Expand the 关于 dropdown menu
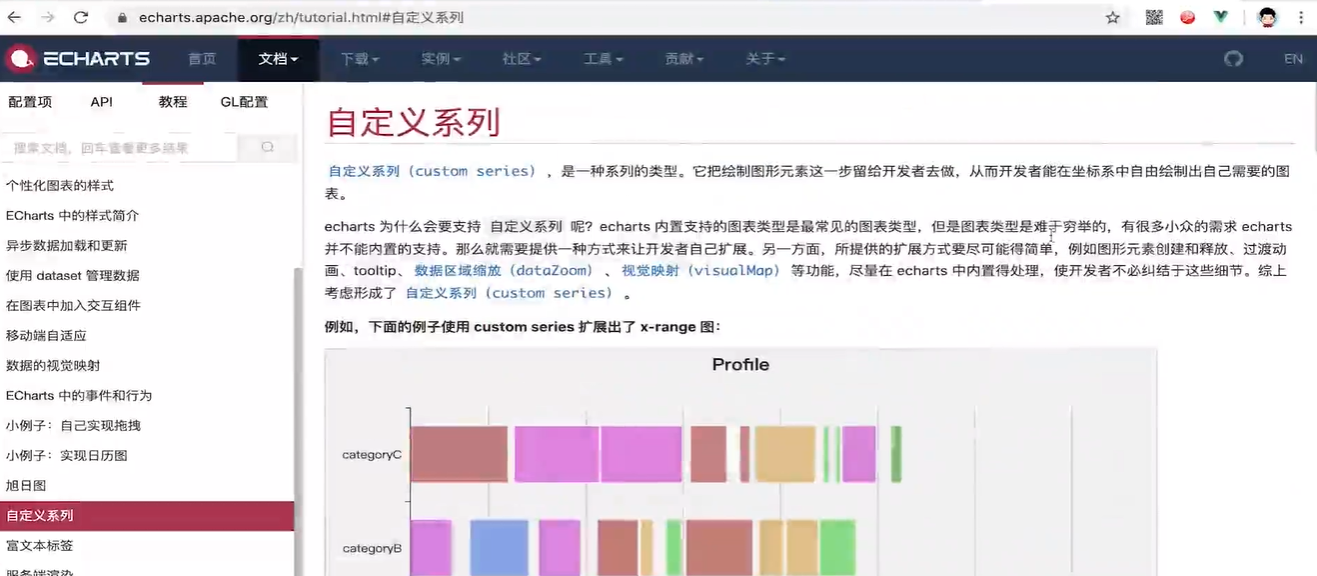Viewport: 1317px width, 576px height. point(765,59)
